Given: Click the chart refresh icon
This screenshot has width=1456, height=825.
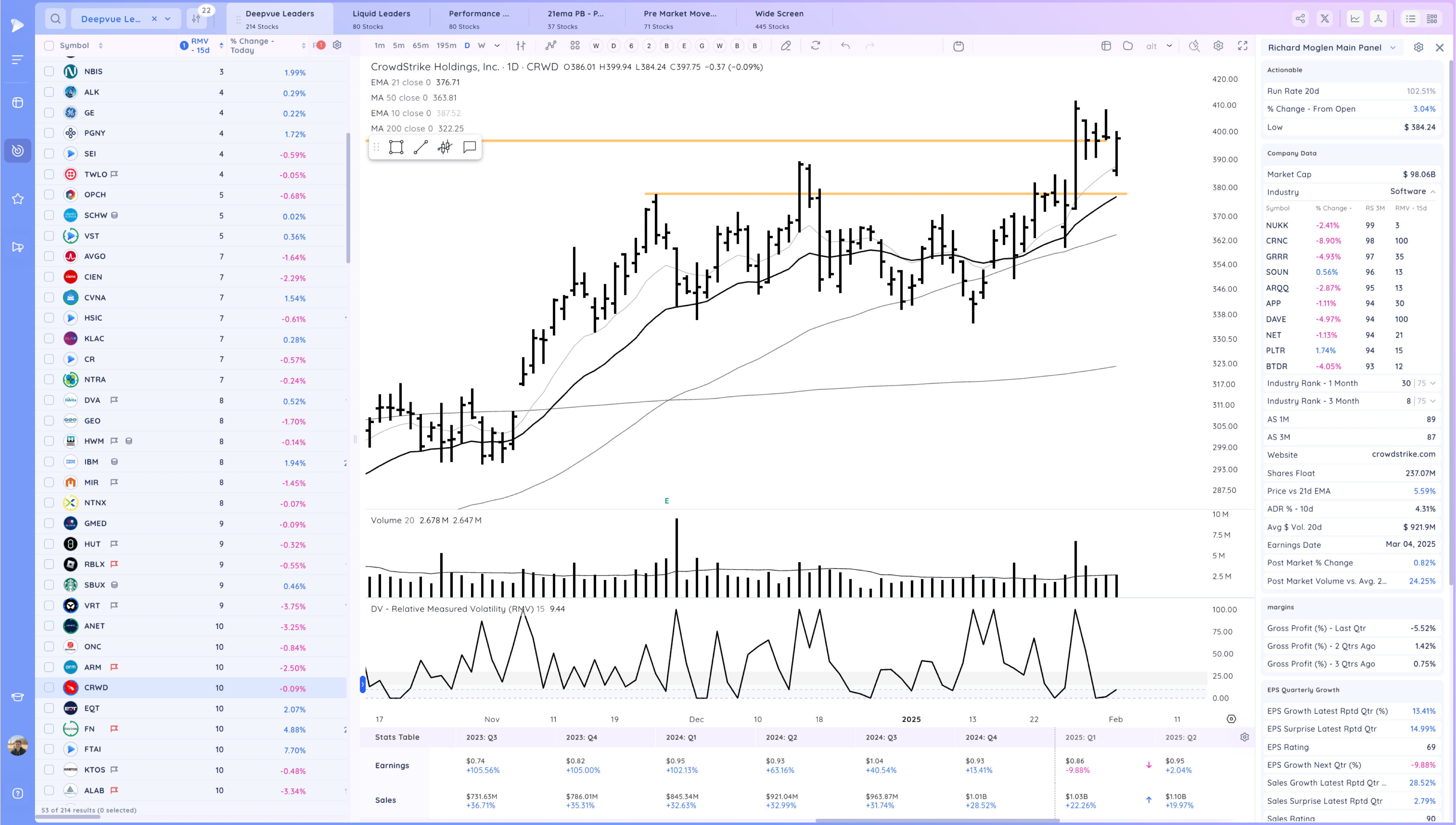Looking at the screenshot, I should (x=815, y=46).
